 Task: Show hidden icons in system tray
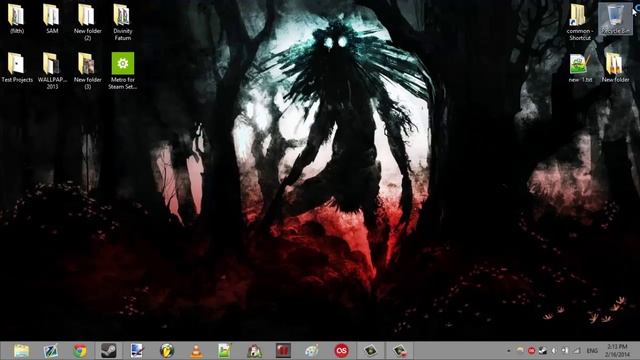pyautogui.click(x=509, y=351)
